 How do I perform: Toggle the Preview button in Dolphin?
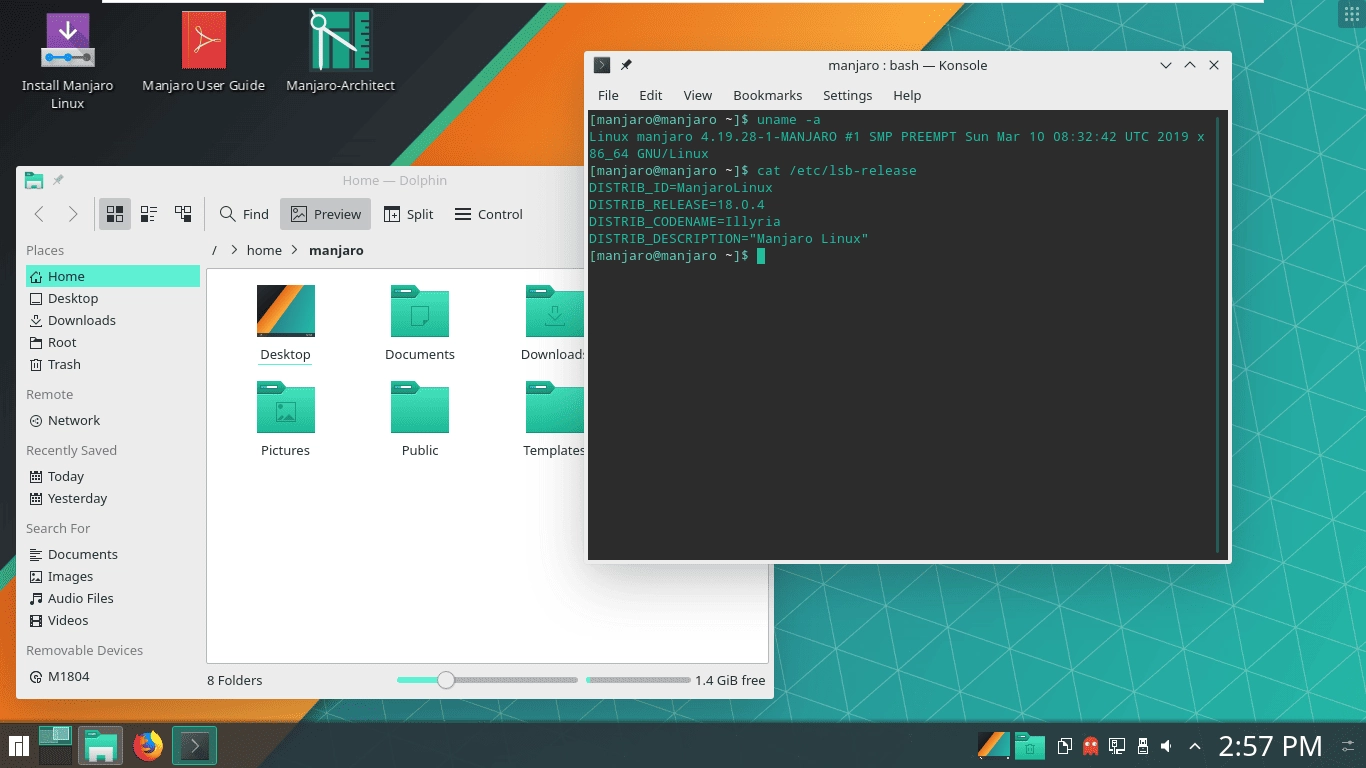click(326, 214)
